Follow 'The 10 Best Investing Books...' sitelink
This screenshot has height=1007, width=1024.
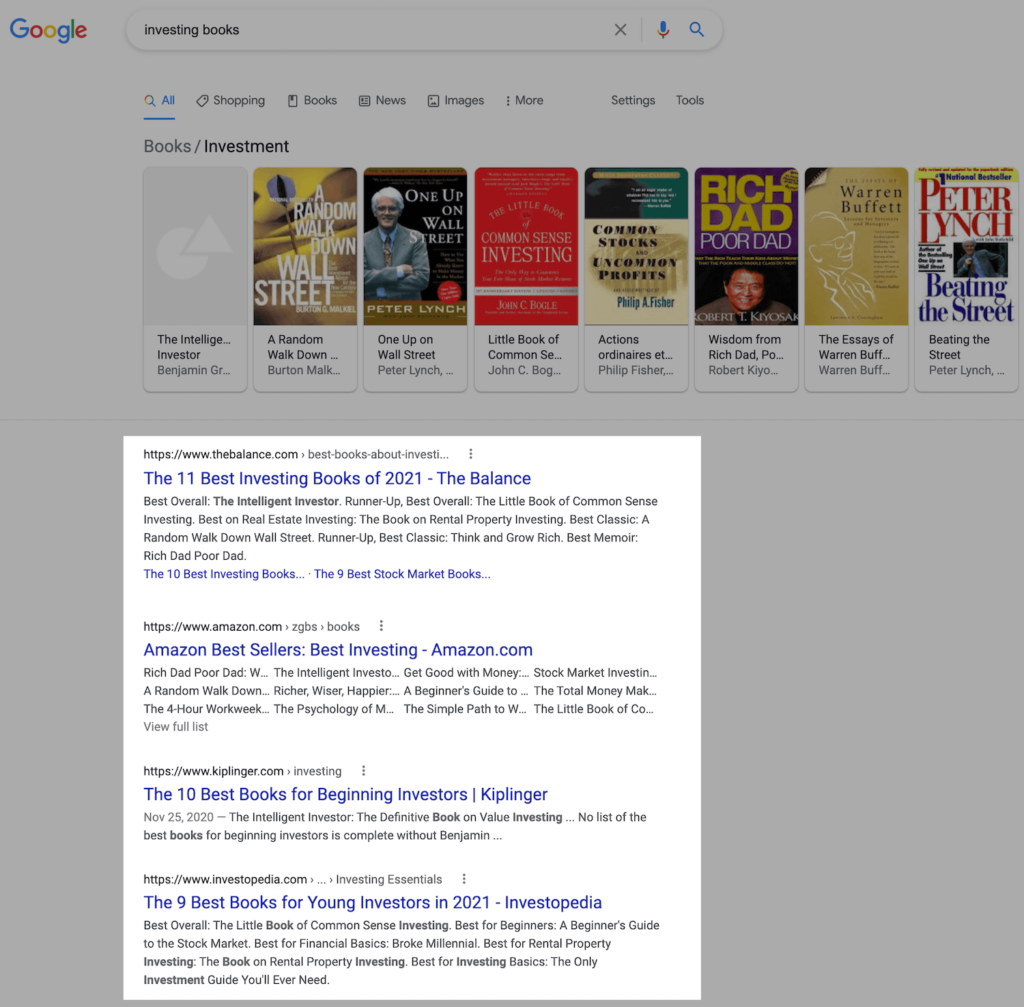[x=224, y=574]
